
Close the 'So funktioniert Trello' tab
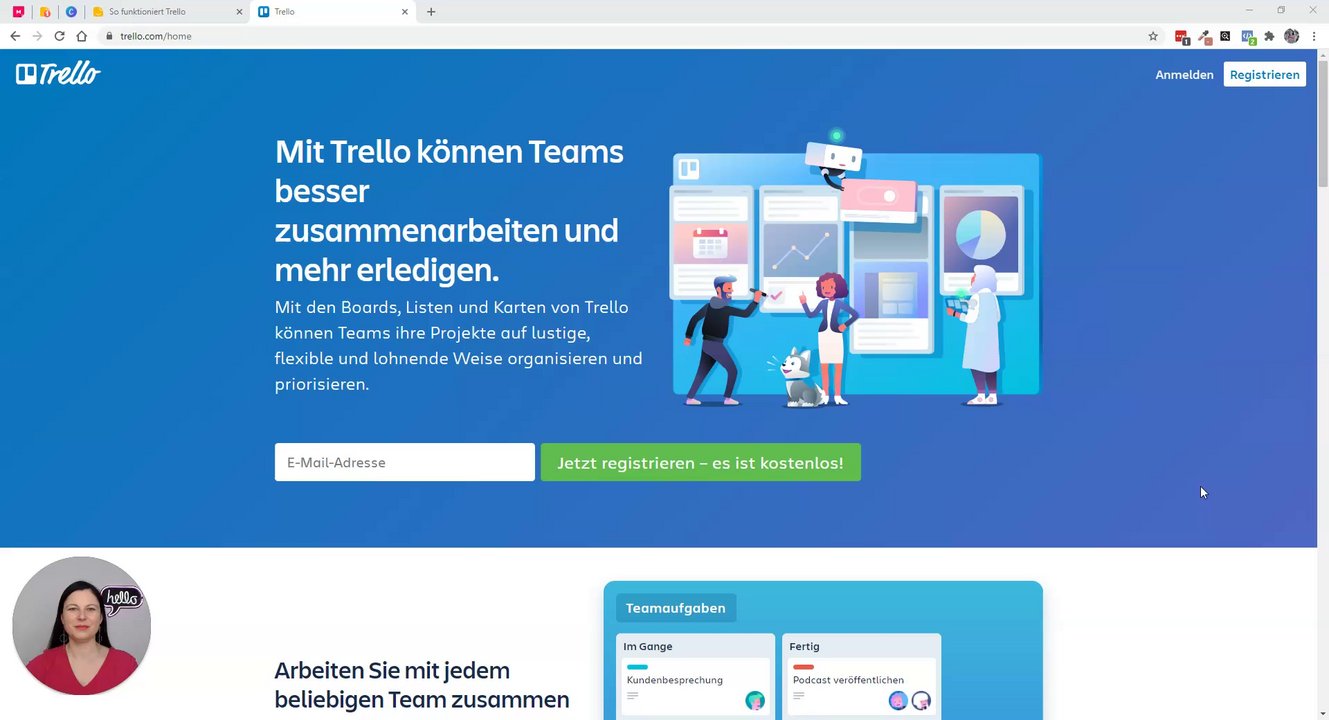pos(239,12)
